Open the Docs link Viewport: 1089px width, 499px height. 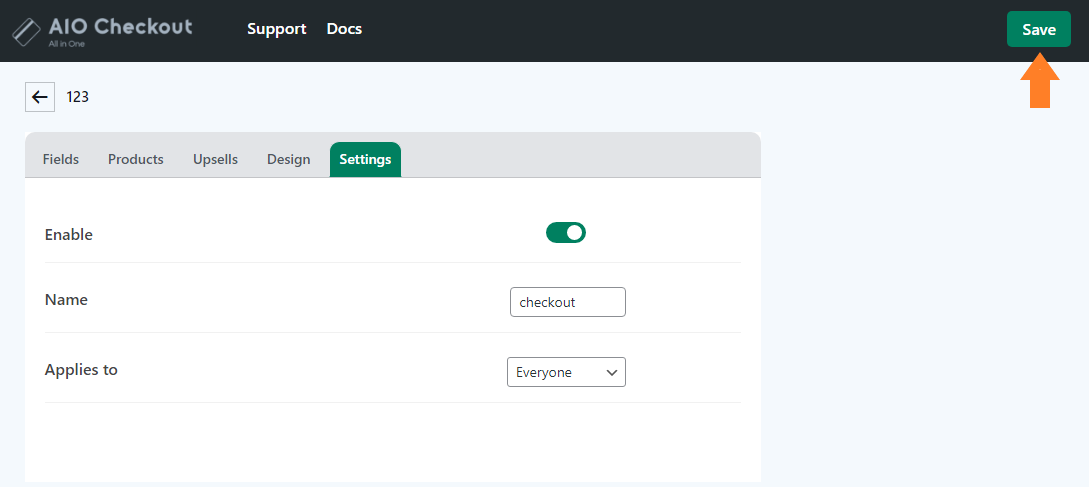pos(344,29)
